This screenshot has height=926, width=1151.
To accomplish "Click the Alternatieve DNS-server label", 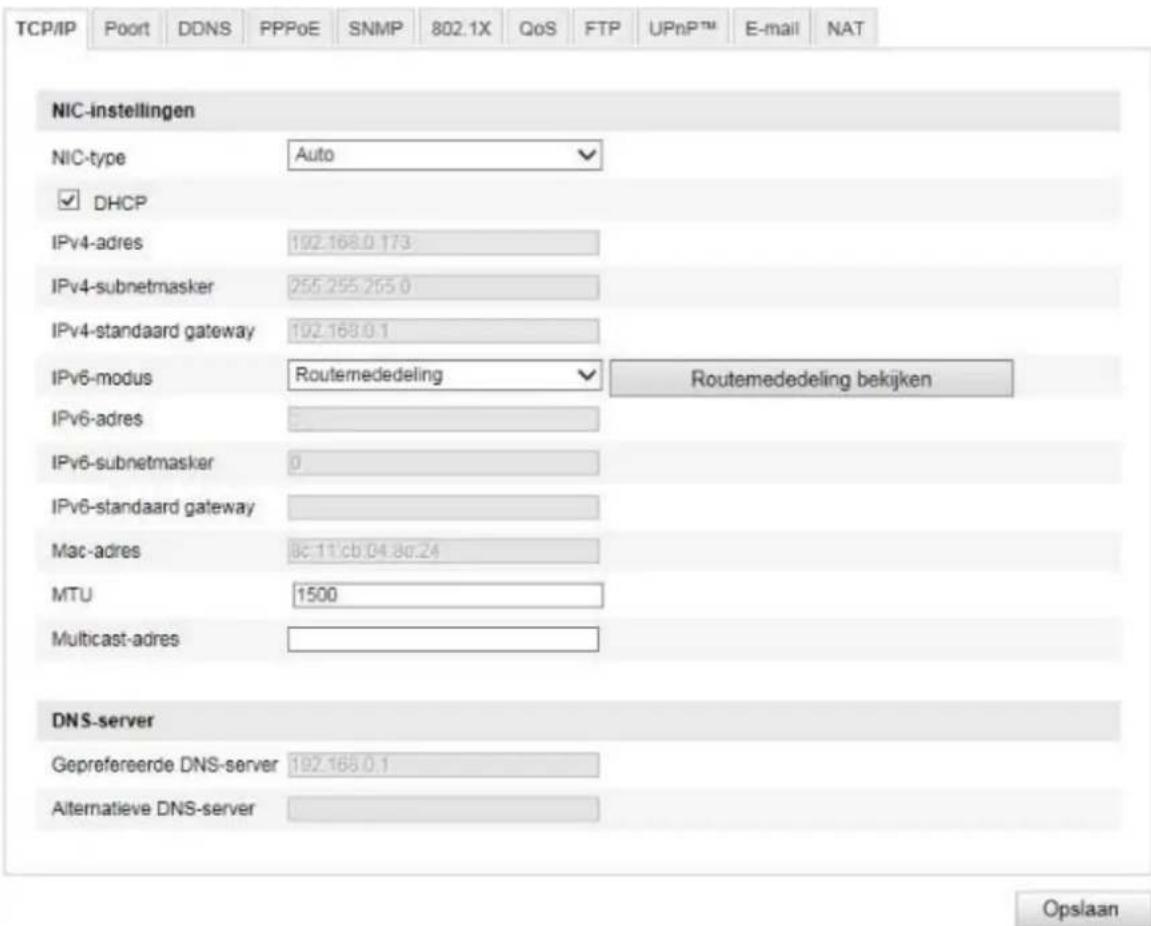I will pos(153,809).
